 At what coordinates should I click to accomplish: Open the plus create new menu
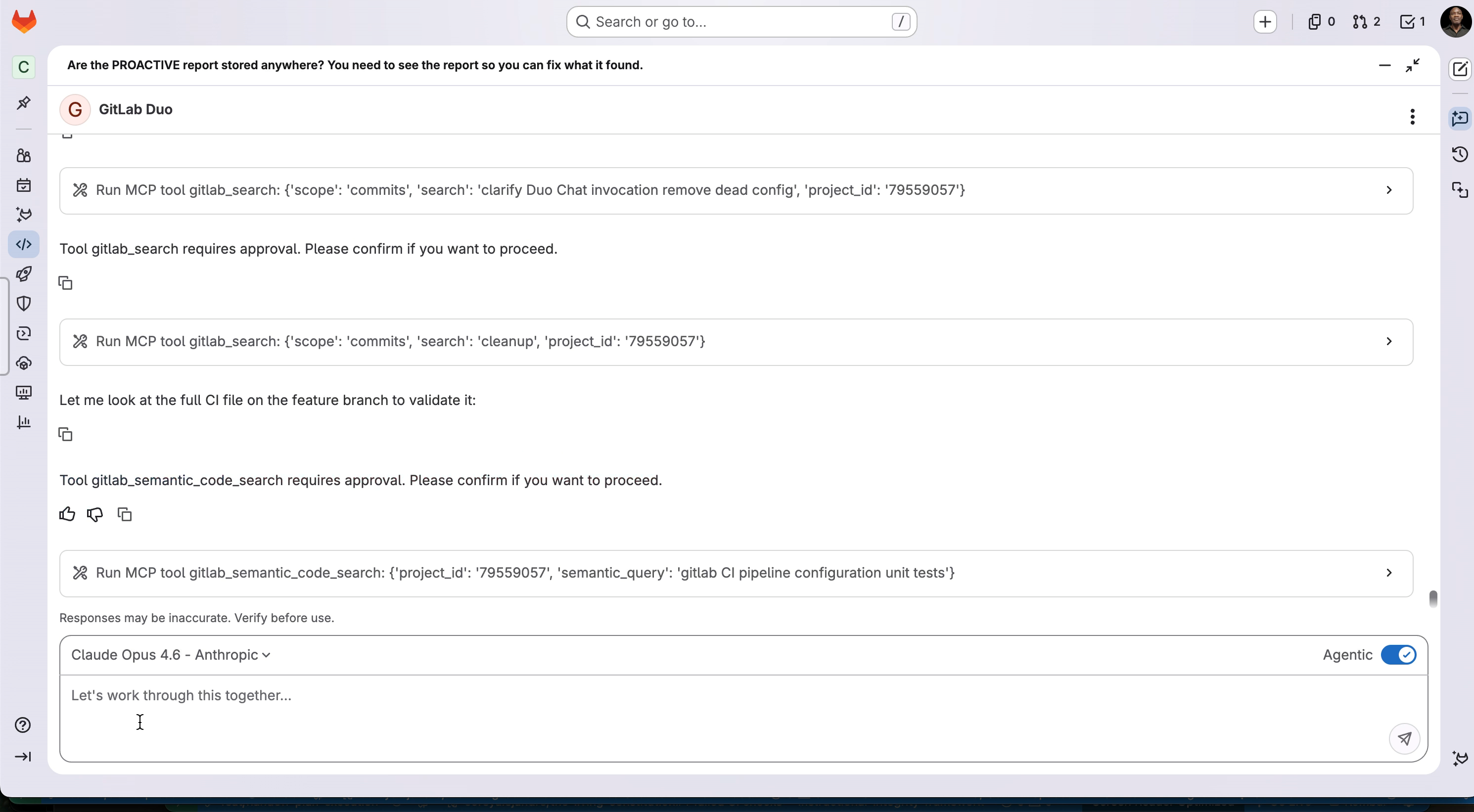pos(1265,22)
